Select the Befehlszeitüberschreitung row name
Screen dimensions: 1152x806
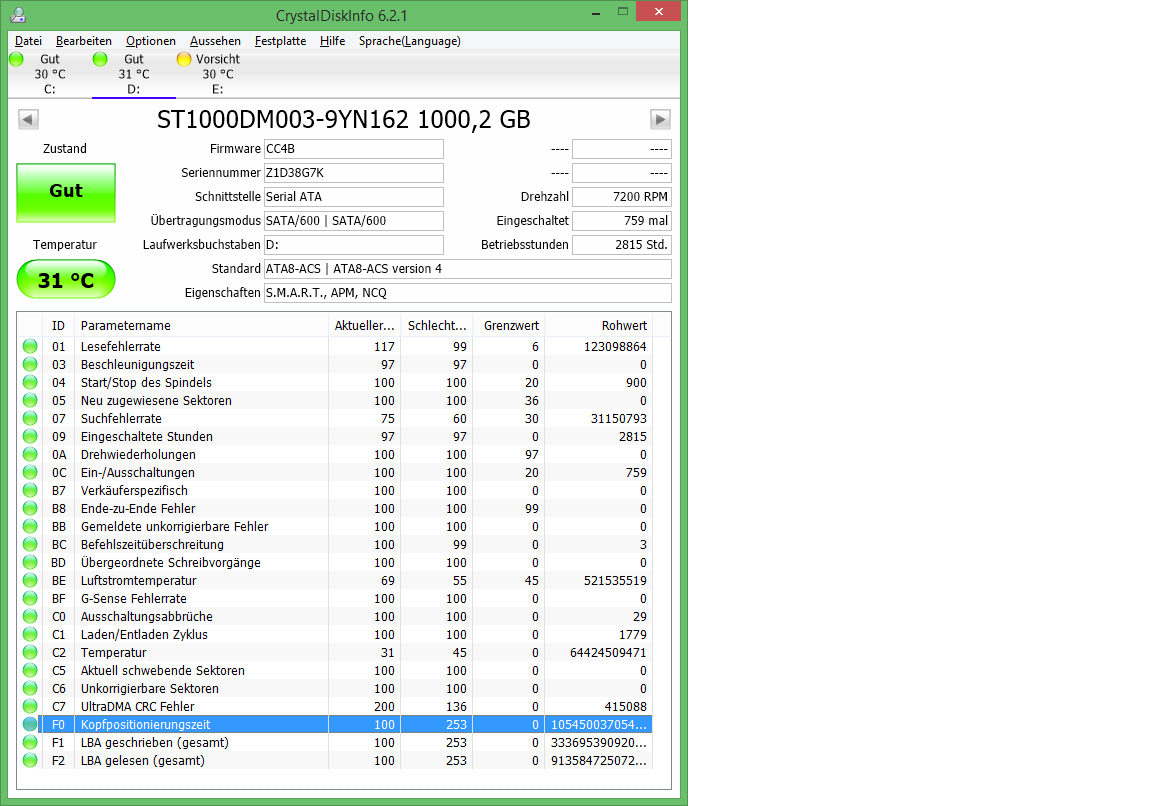pos(152,544)
